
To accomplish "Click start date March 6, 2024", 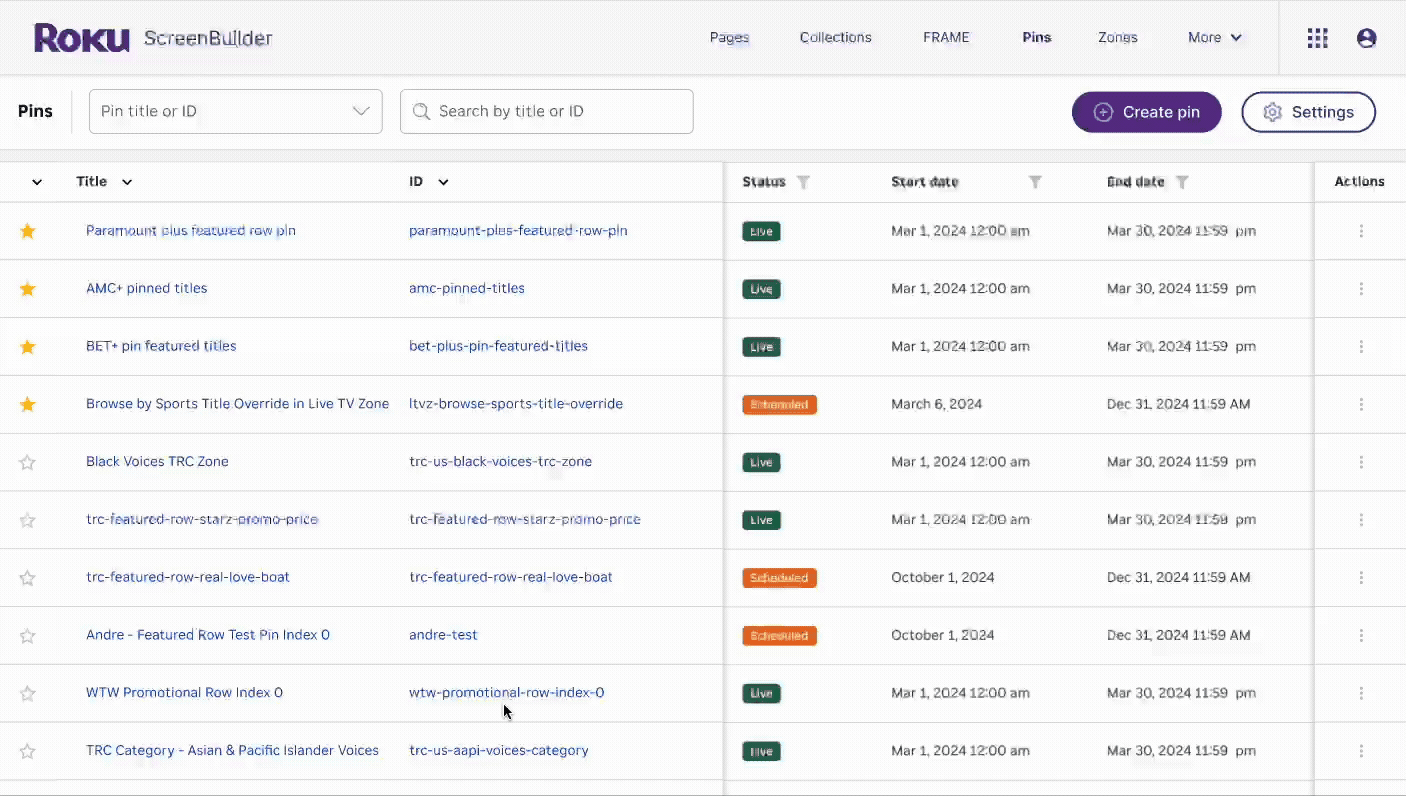I will 936,405.
